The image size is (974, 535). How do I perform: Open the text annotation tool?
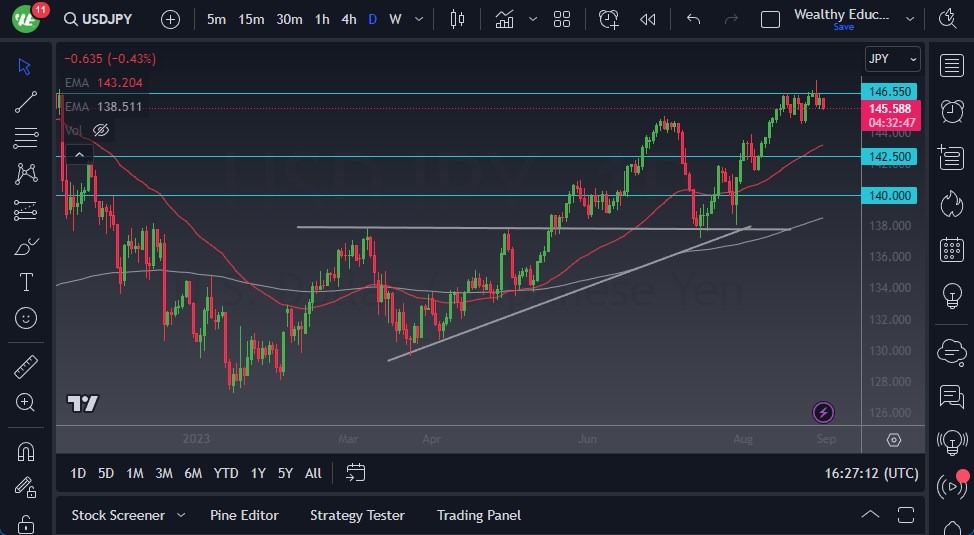click(26, 282)
